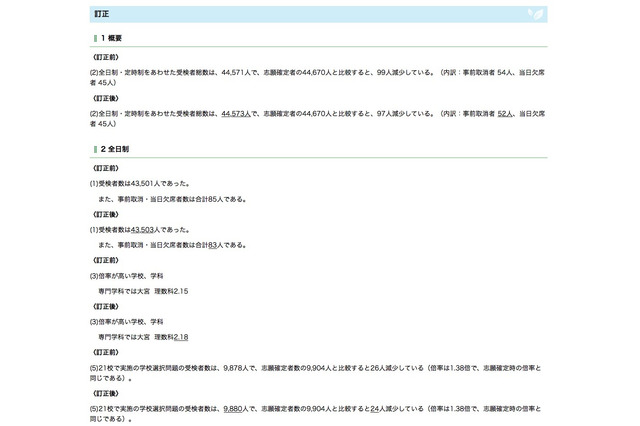This screenshot has width=640, height=426.
Task: Click the underlined "43,503" examinee count
Action: click(x=142, y=230)
